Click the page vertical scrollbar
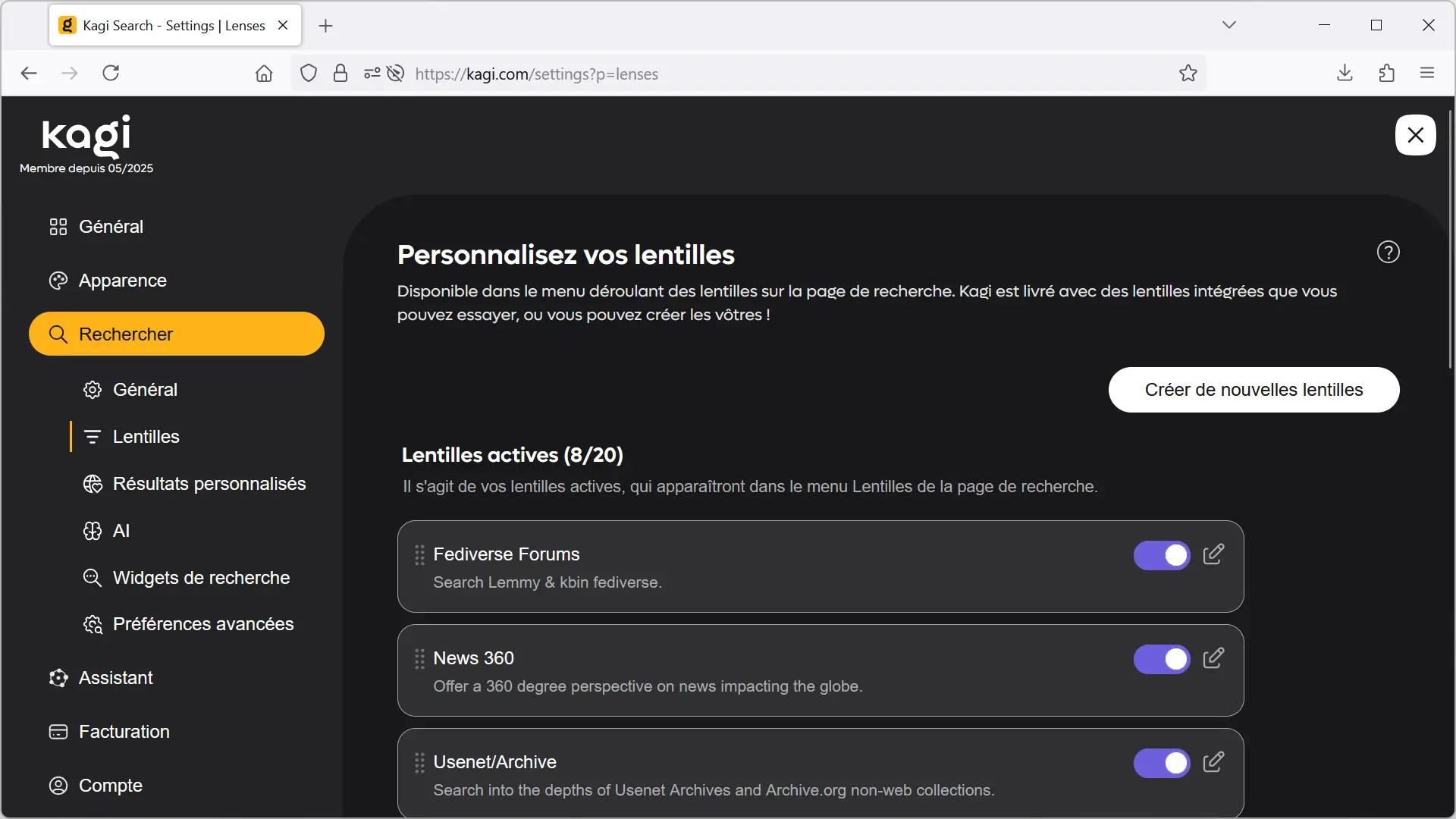The width and height of the screenshot is (1456, 819). click(x=1450, y=240)
